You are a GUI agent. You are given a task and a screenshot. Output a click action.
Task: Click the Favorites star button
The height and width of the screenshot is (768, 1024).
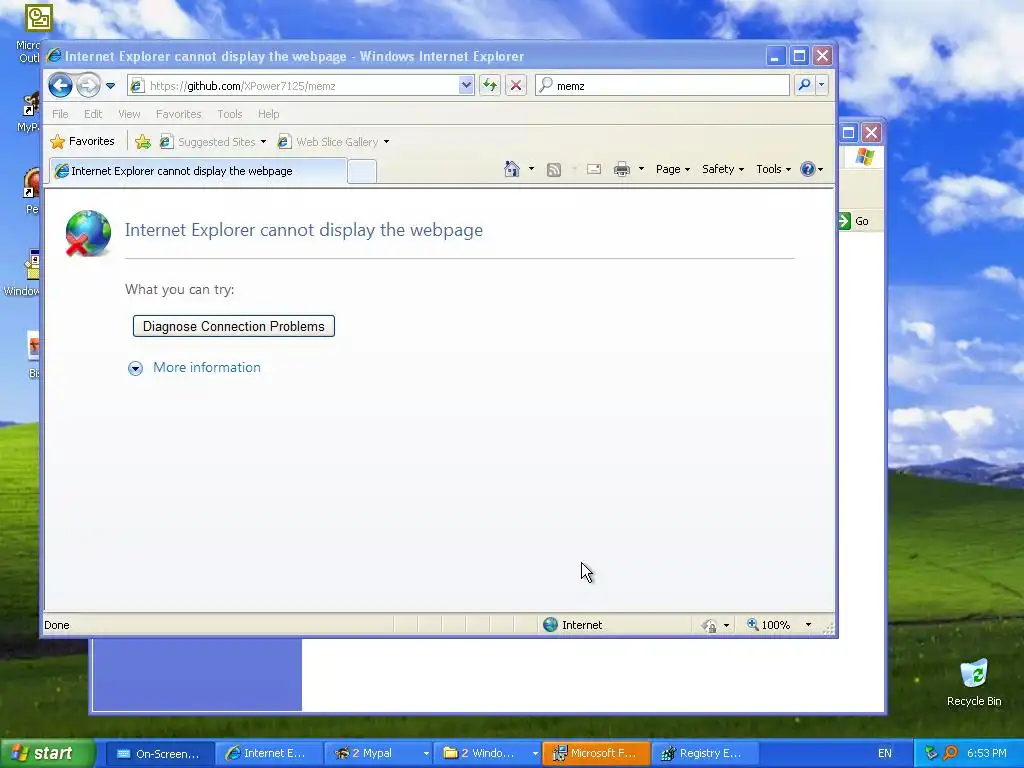(83, 141)
